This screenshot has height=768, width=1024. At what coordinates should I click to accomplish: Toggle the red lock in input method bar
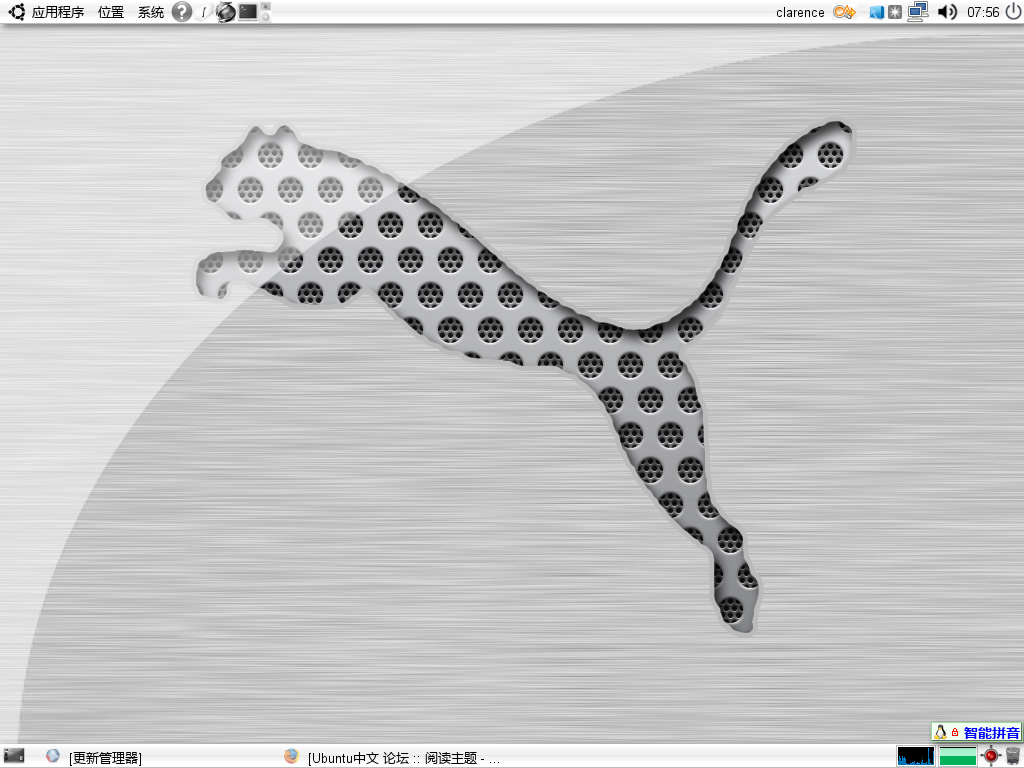coord(955,733)
